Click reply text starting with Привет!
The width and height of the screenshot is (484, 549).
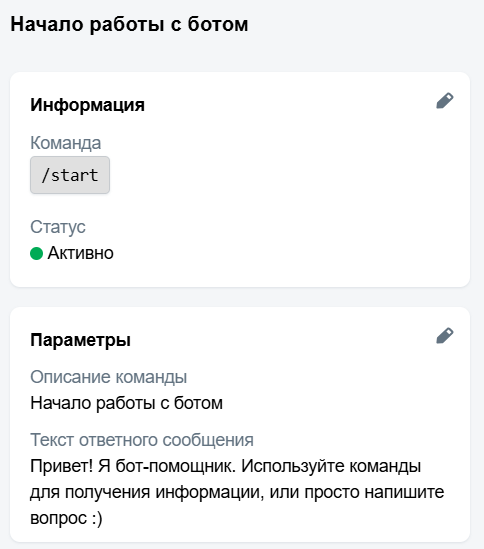(237, 492)
